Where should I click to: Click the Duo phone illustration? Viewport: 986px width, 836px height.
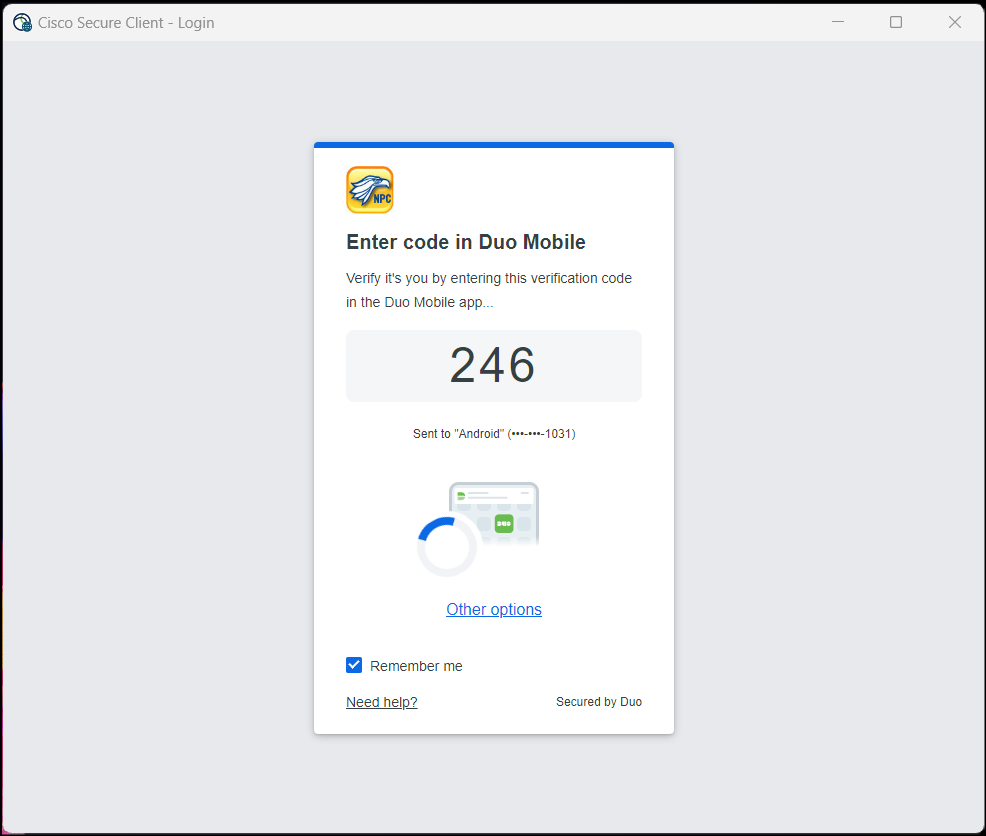494,514
